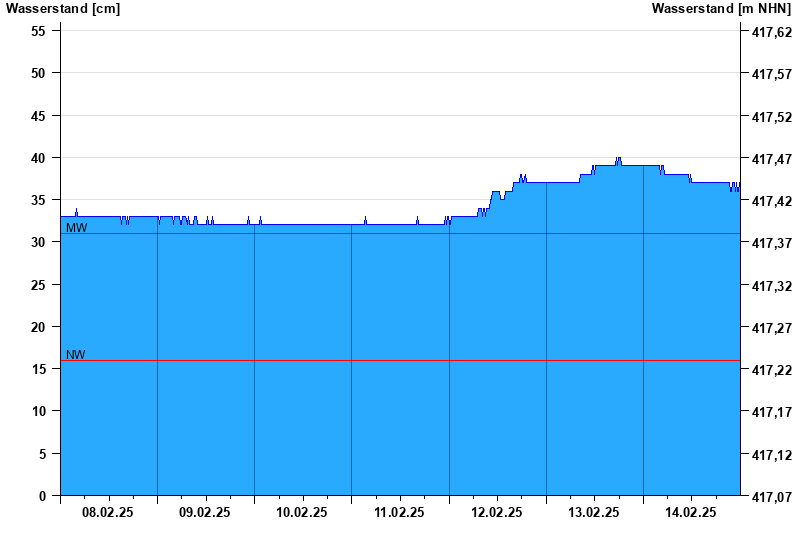Select the 10.02.25 date label
The height and width of the screenshot is (550, 800).
[302, 512]
